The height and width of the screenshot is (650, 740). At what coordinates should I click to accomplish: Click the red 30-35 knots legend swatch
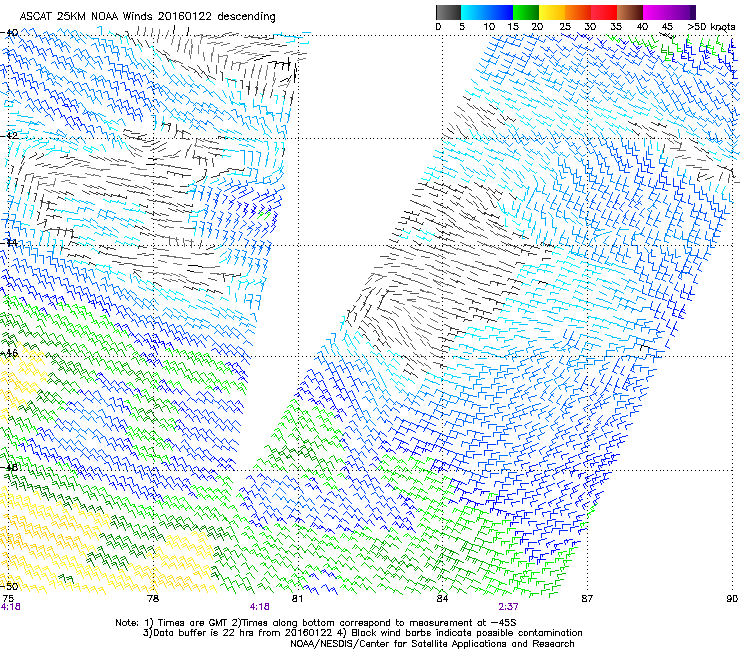click(604, 12)
